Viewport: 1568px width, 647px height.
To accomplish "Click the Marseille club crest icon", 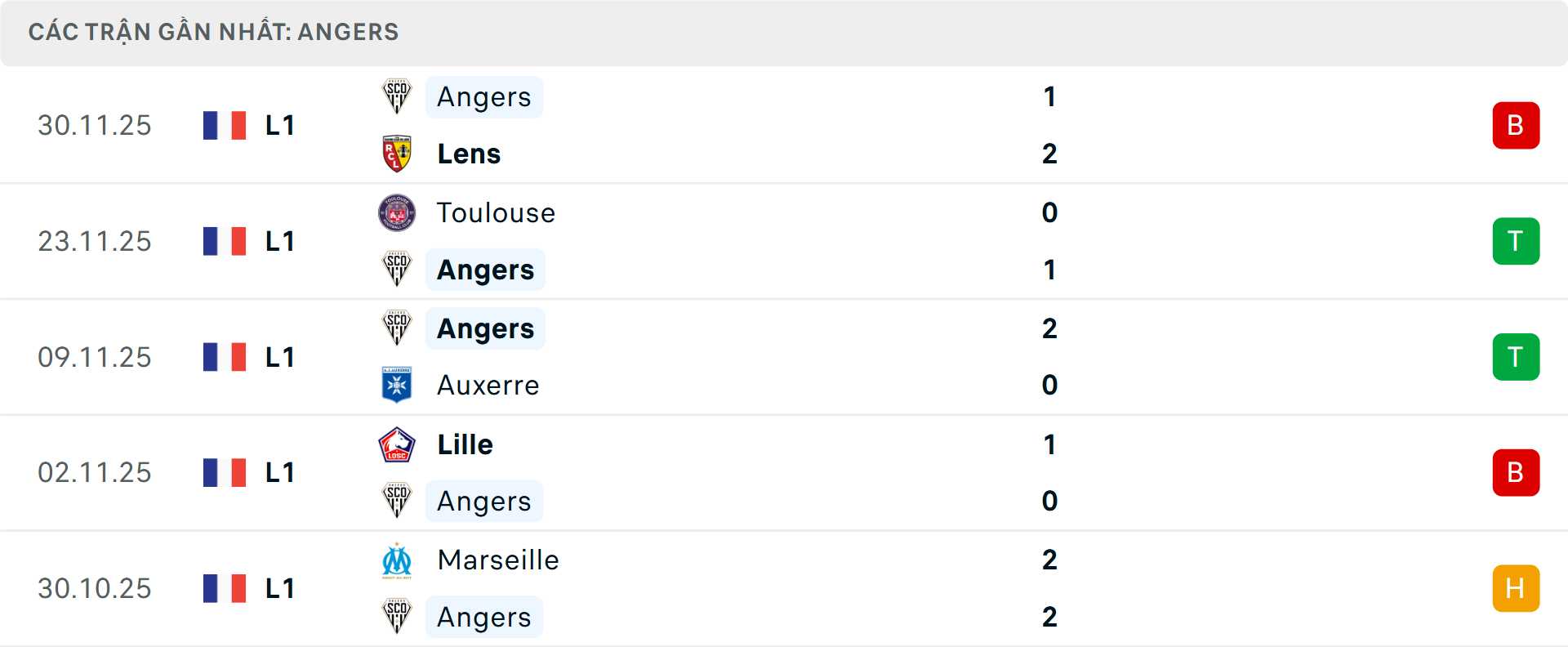I will coord(397,560).
